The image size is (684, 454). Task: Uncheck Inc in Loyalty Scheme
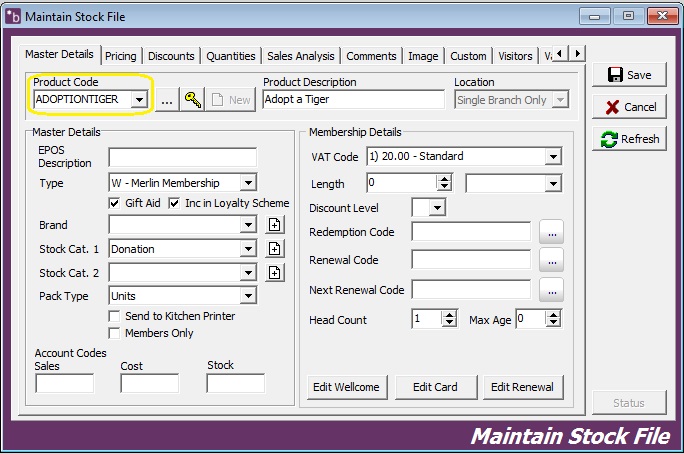pos(175,203)
